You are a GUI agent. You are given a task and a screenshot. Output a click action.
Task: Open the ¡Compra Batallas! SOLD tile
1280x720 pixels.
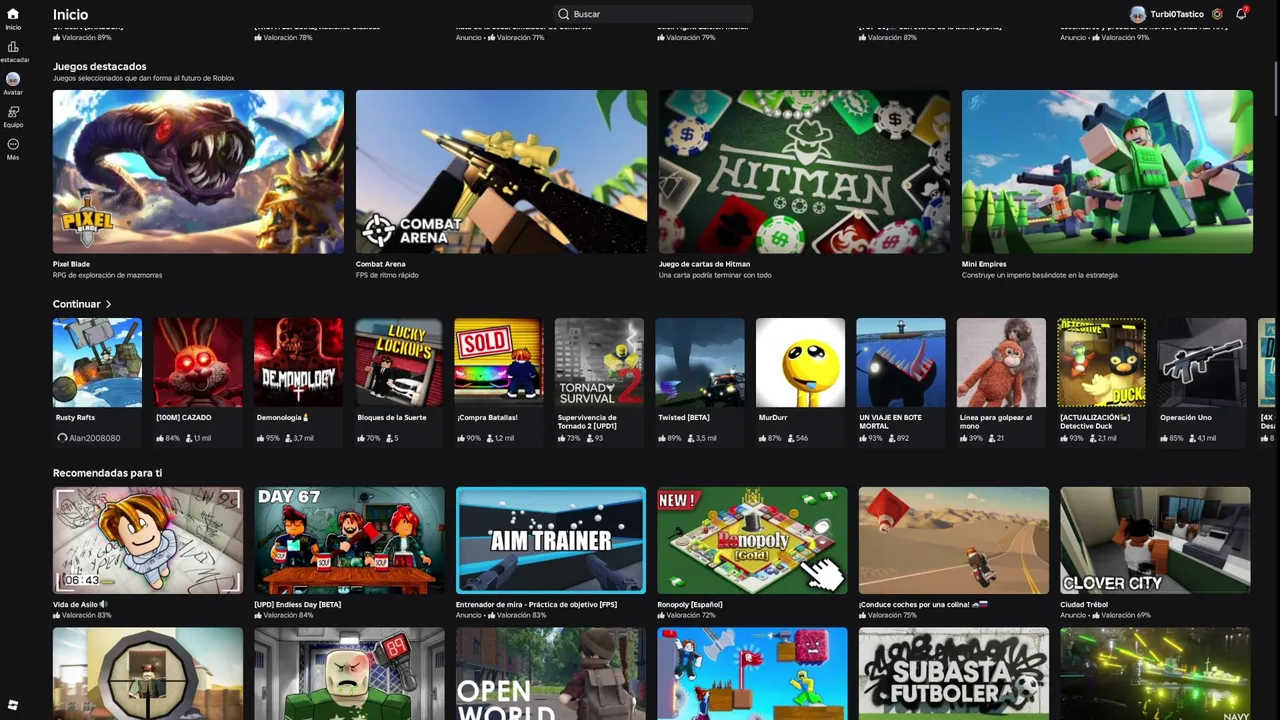coord(499,362)
